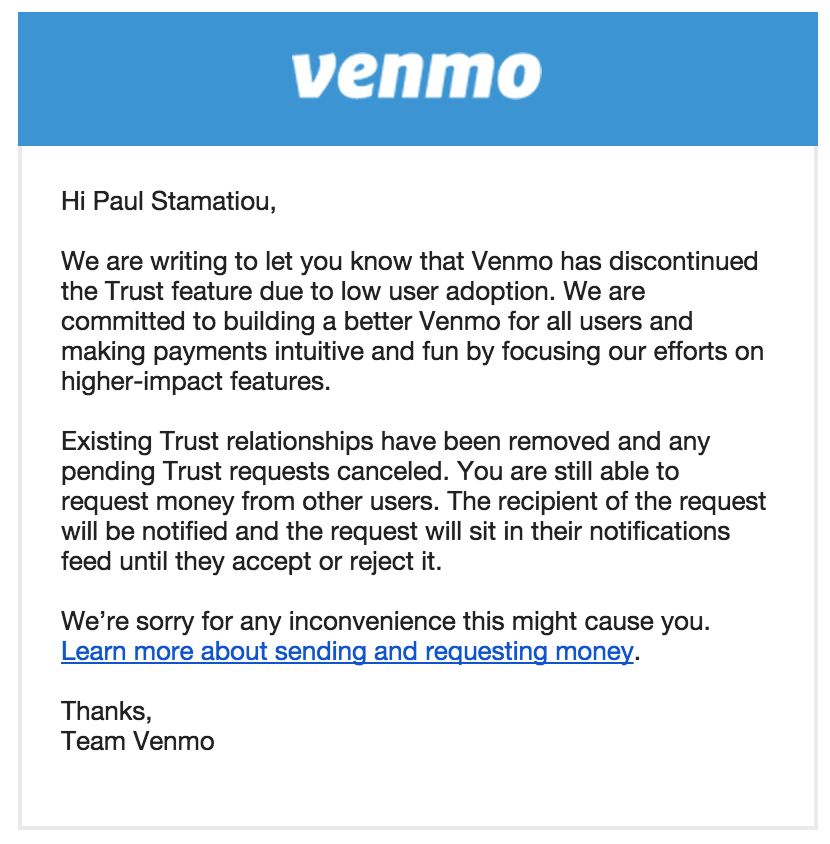Viewport: 830px width, 844px height.
Task: Click the closing word 'Thanks,'
Action: [x=106, y=711]
